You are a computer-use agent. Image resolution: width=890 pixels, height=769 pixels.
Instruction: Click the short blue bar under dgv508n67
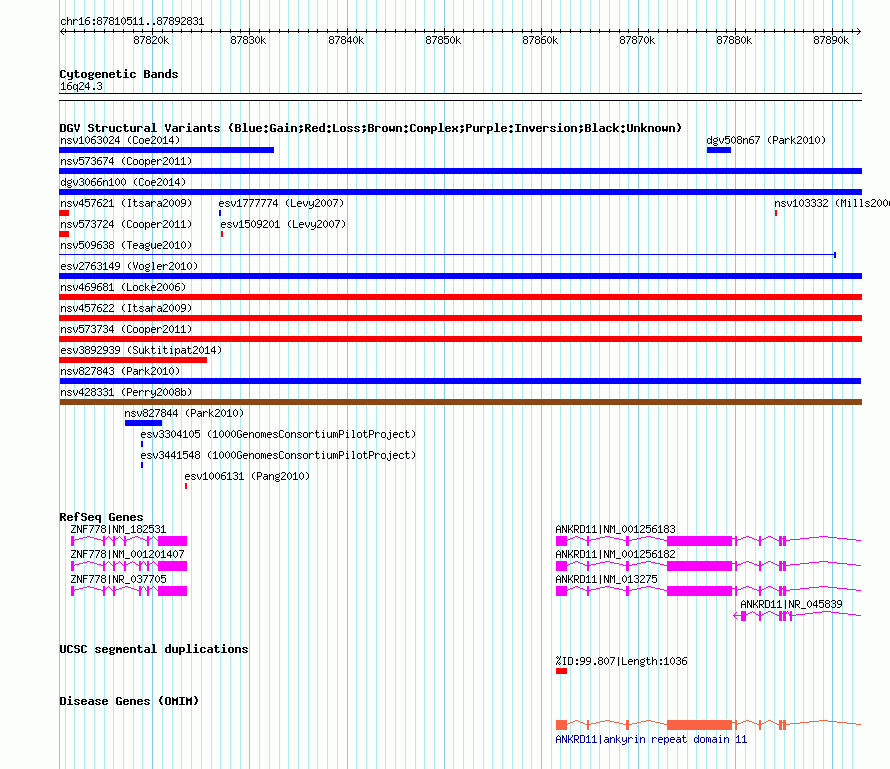click(x=719, y=150)
